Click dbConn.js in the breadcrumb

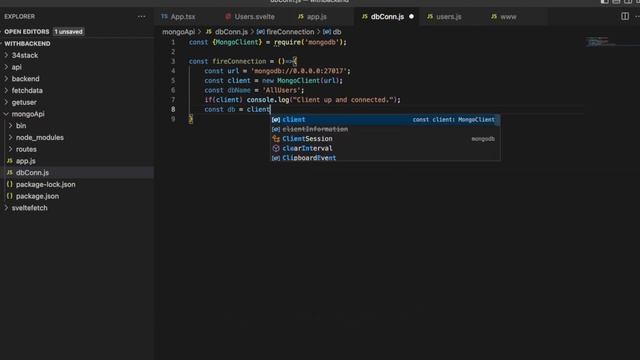(231, 32)
